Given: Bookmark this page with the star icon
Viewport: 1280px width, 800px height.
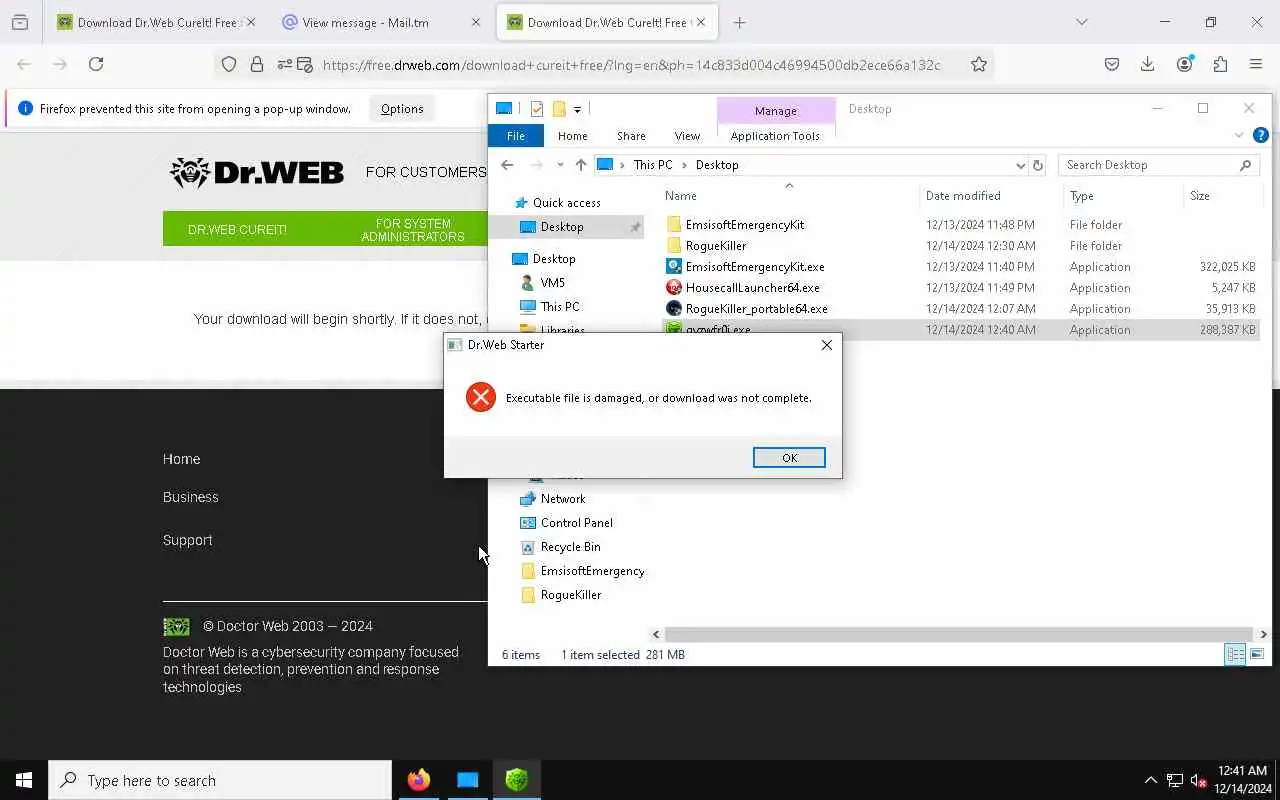Looking at the screenshot, I should click(979, 64).
